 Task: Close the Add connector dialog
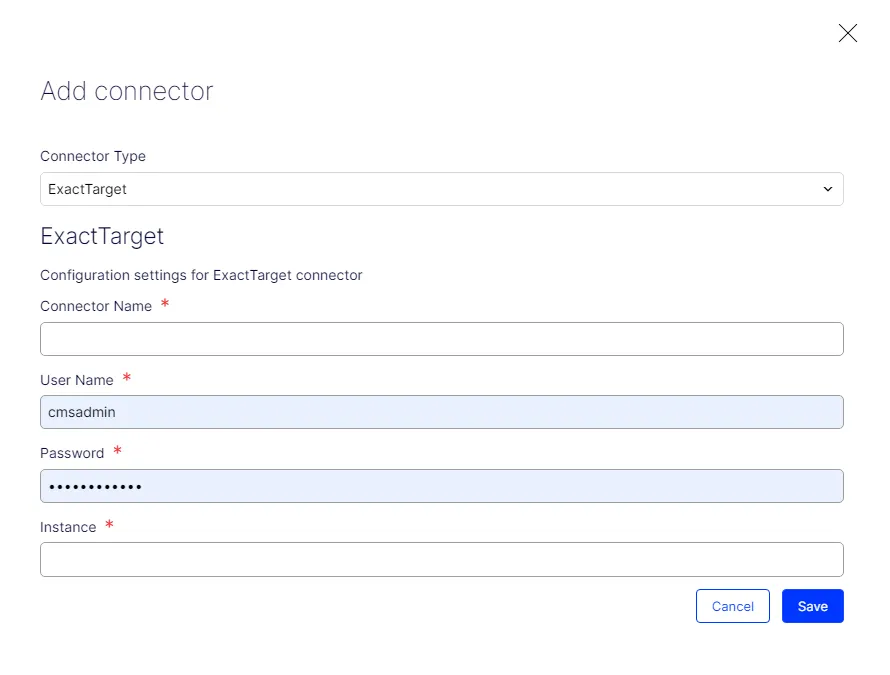(x=847, y=33)
